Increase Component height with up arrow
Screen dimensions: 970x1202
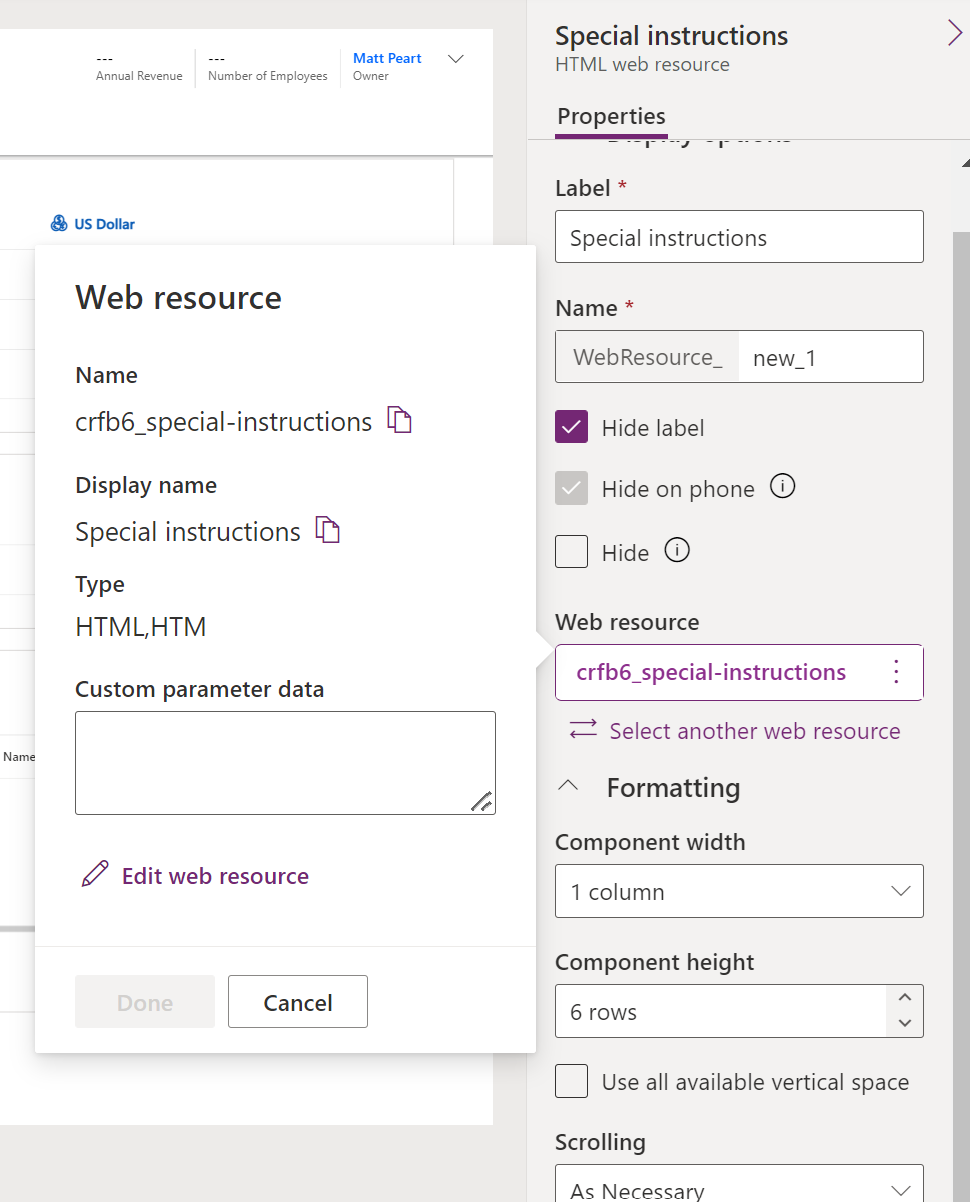[x=904, y=998]
